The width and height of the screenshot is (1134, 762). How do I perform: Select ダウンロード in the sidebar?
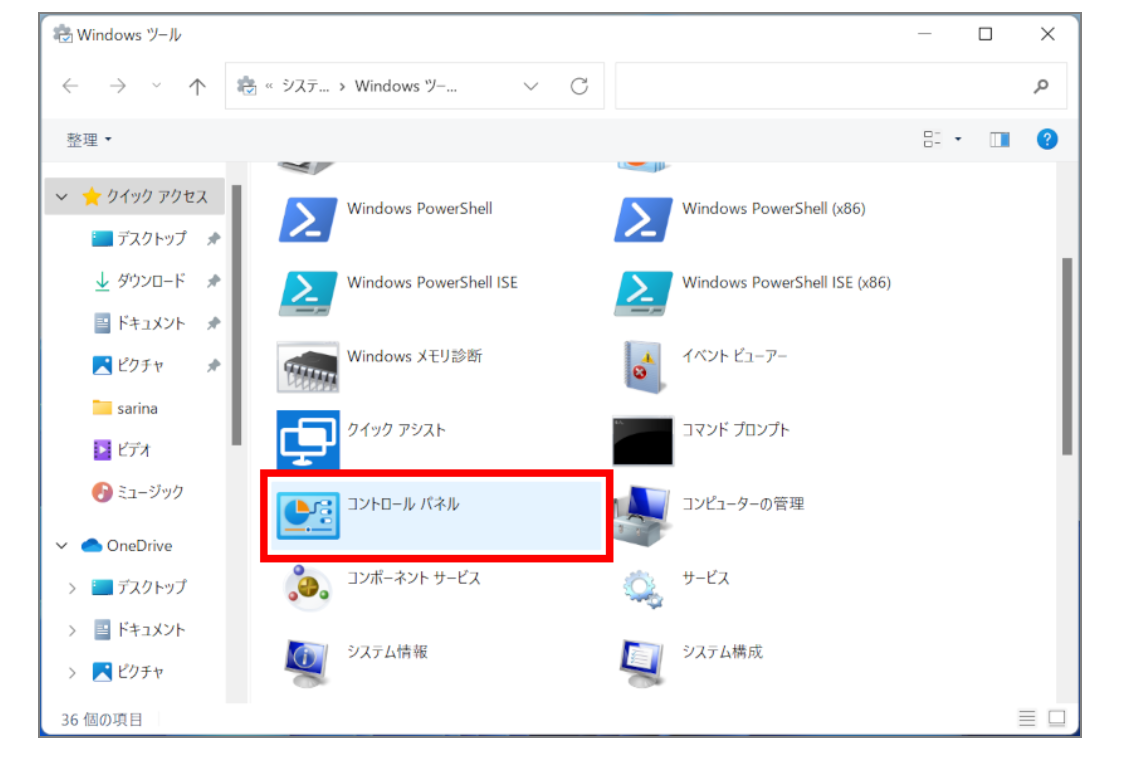tap(139, 281)
